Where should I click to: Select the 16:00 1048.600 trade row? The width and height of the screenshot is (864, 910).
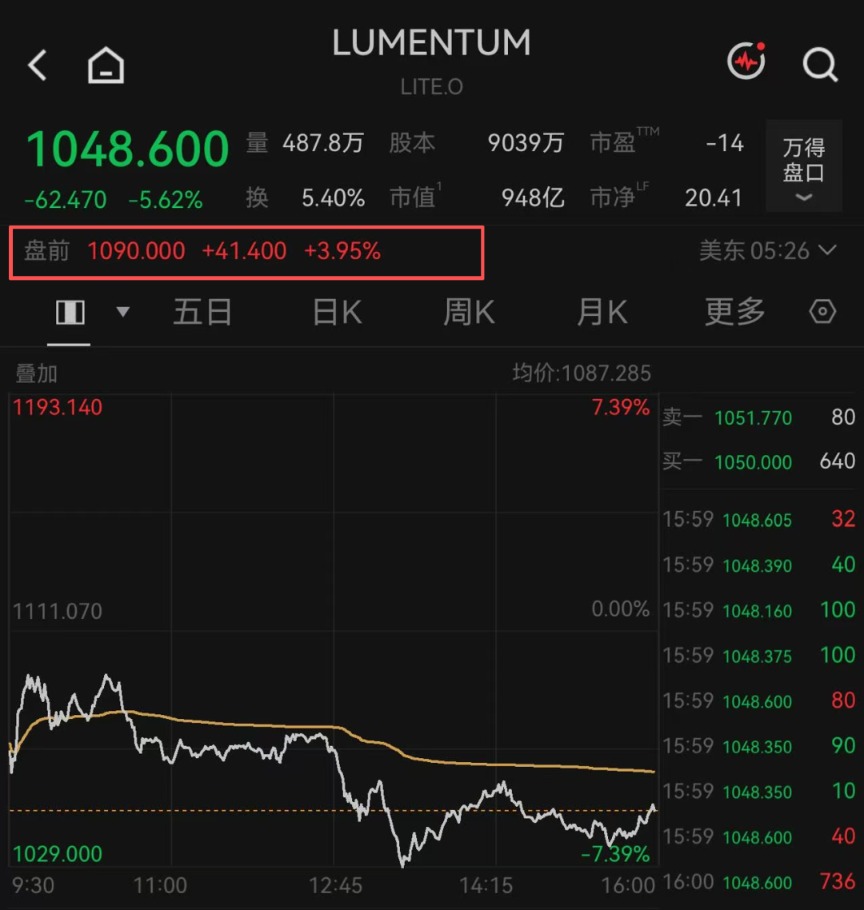pos(759,882)
